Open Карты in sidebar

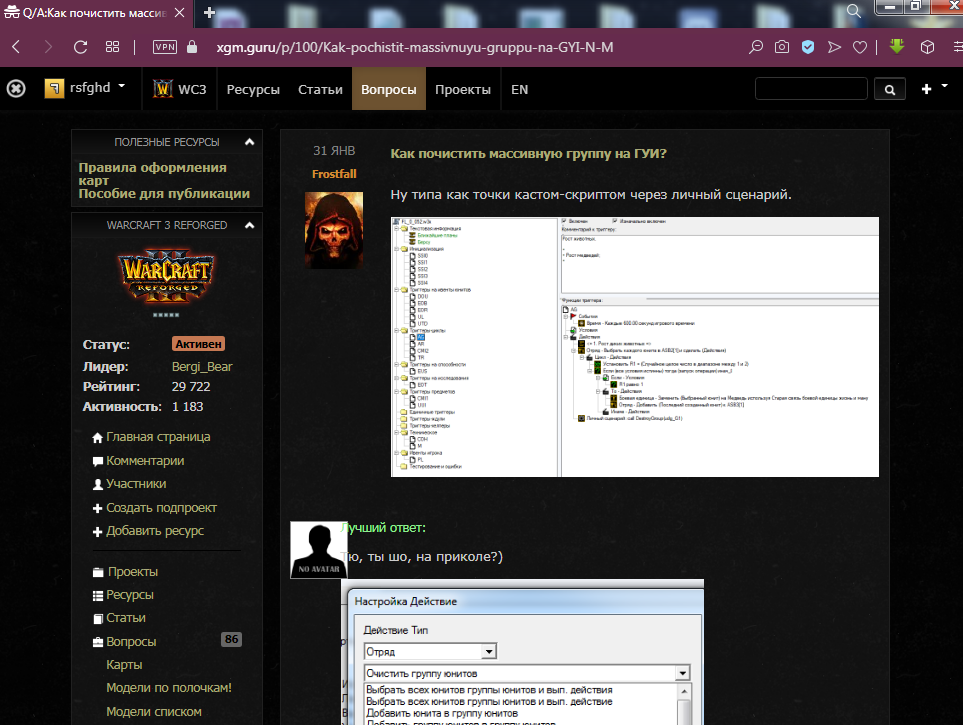[x=124, y=665]
